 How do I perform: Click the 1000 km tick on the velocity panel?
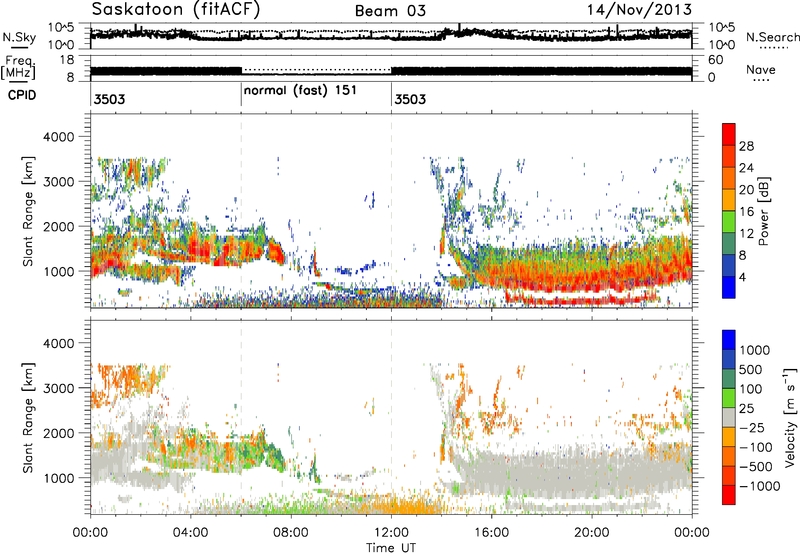coord(59,478)
